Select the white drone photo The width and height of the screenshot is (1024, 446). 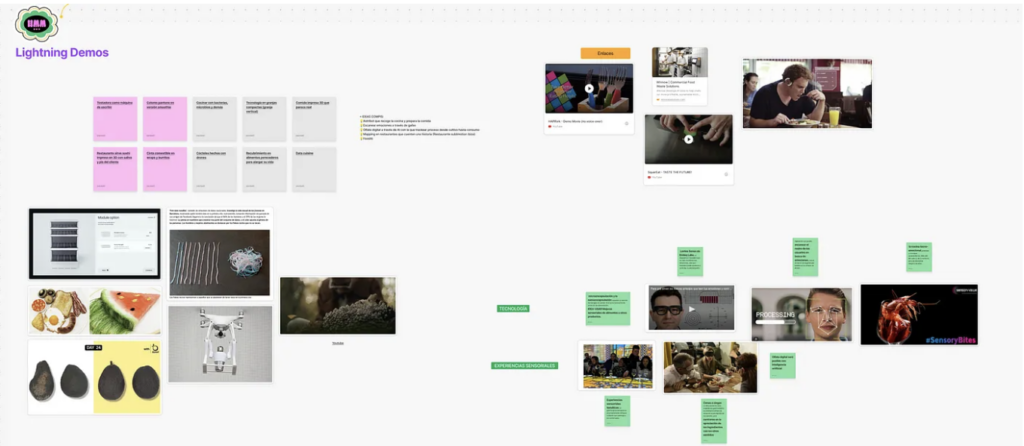(x=221, y=343)
